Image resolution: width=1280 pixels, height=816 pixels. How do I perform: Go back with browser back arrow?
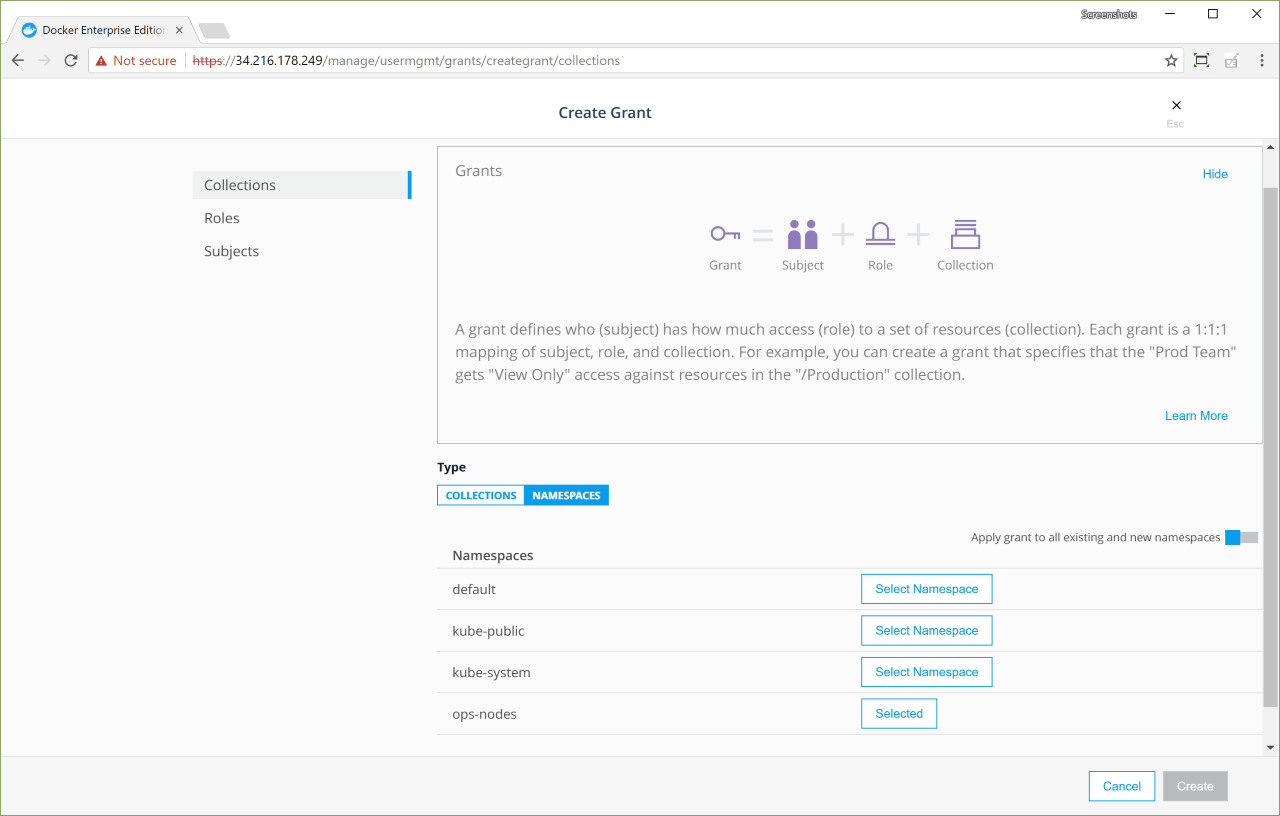(18, 61)
